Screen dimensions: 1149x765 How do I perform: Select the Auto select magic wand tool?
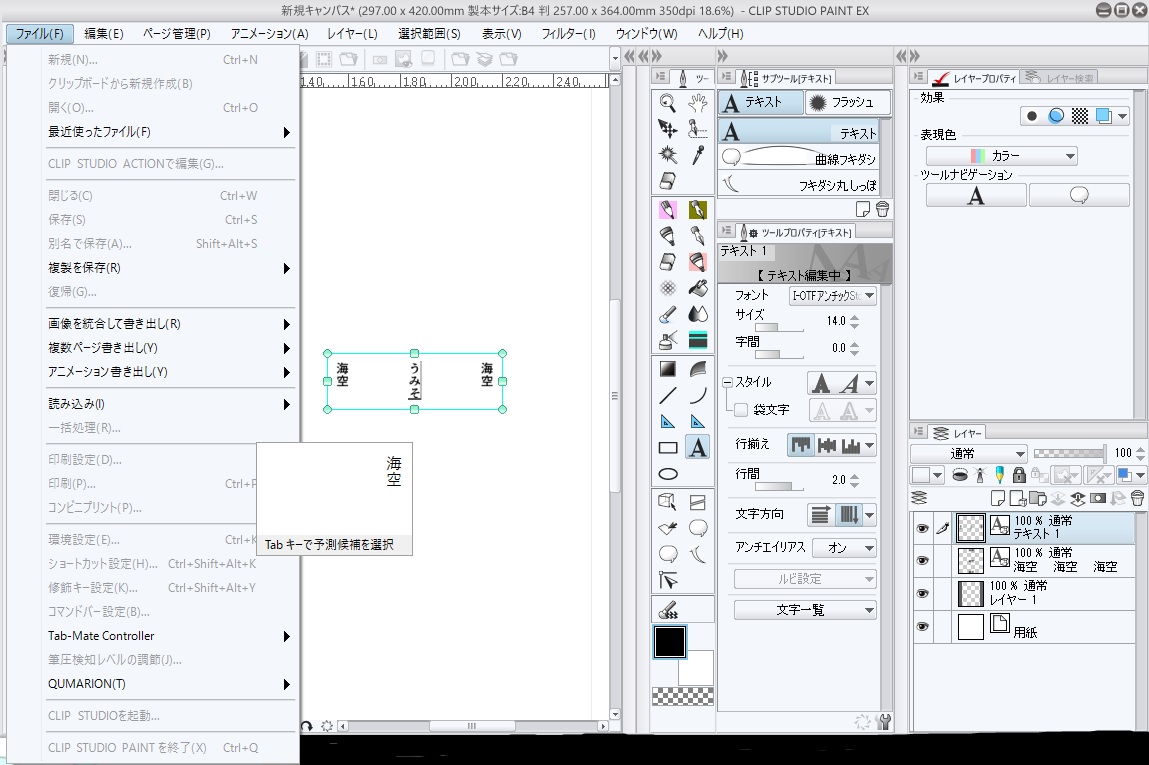pyautogui.click(x=668, y=154)
